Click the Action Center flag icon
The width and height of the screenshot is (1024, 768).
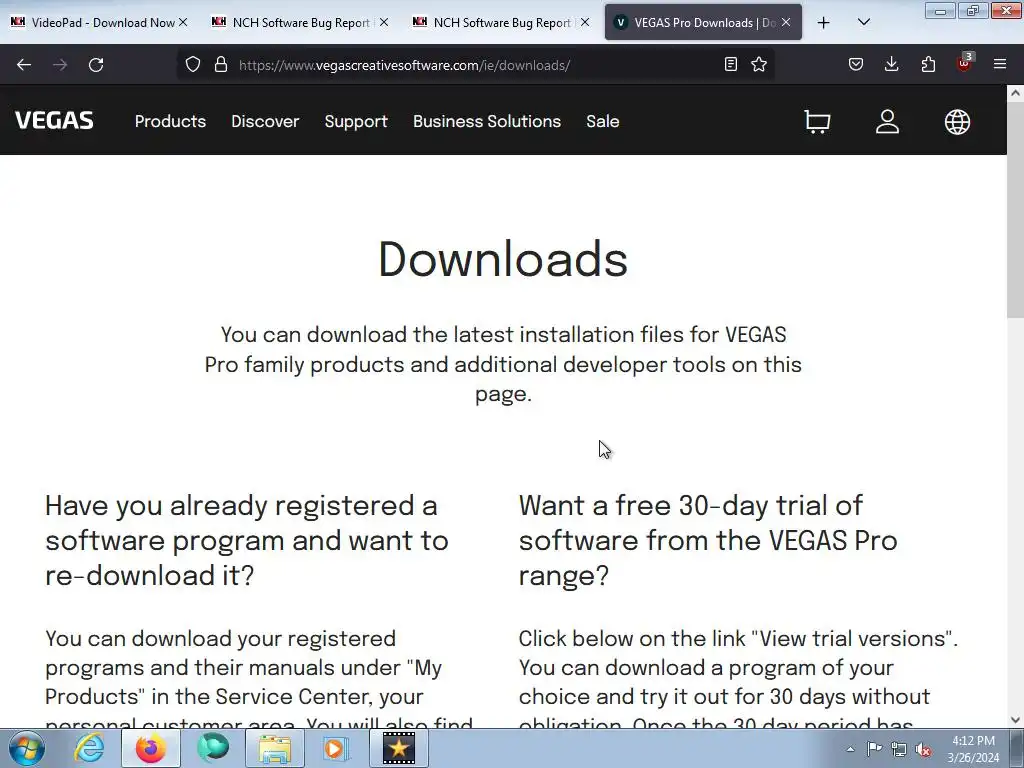coord(874,749)
